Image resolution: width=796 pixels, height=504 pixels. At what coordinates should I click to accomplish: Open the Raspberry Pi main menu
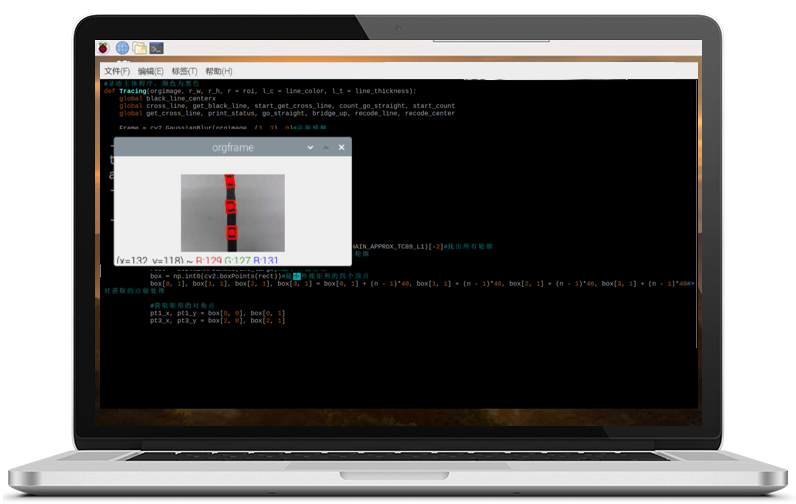click(104, 48)
